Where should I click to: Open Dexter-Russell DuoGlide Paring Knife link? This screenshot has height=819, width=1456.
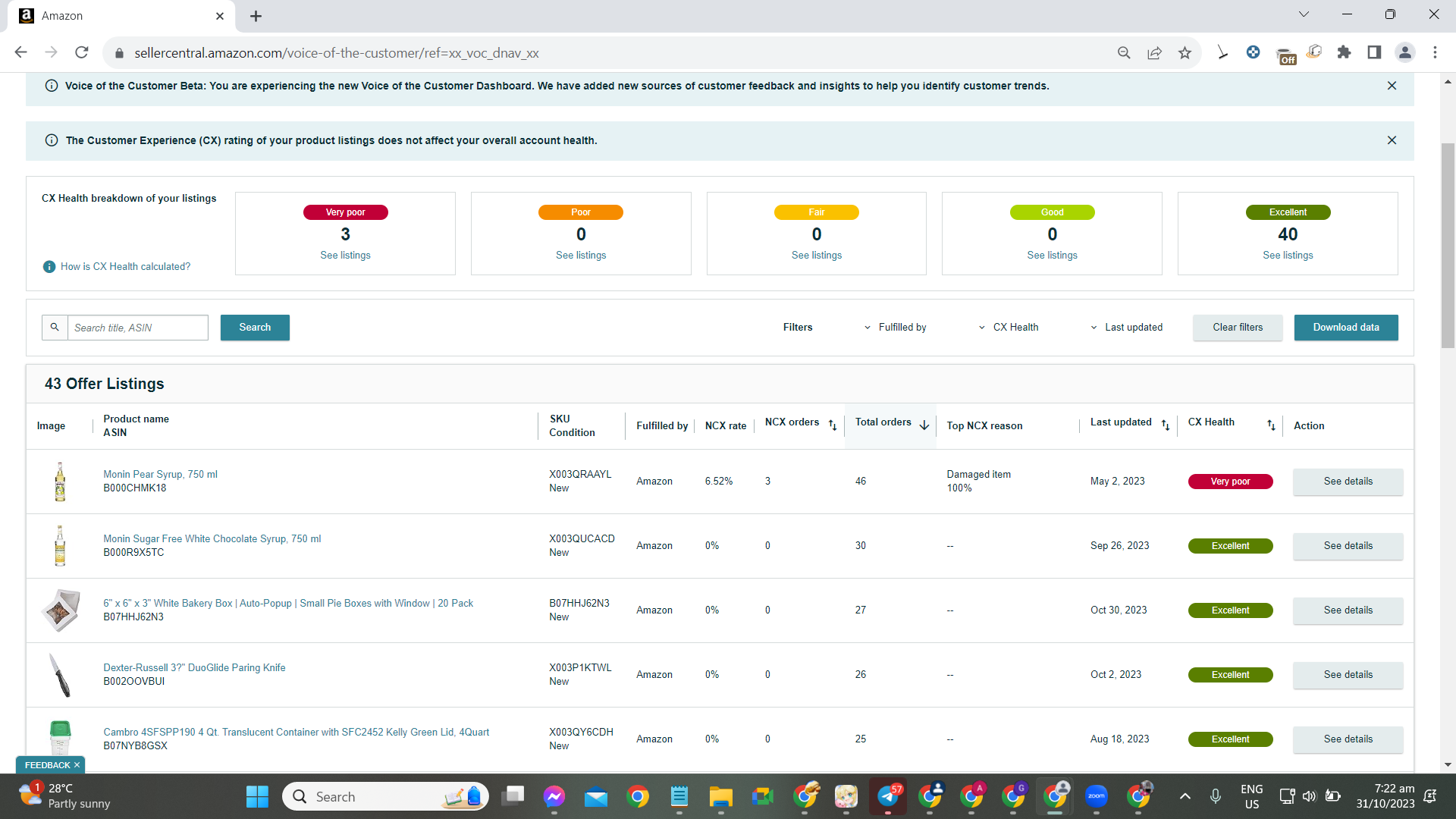coord(194,668)
